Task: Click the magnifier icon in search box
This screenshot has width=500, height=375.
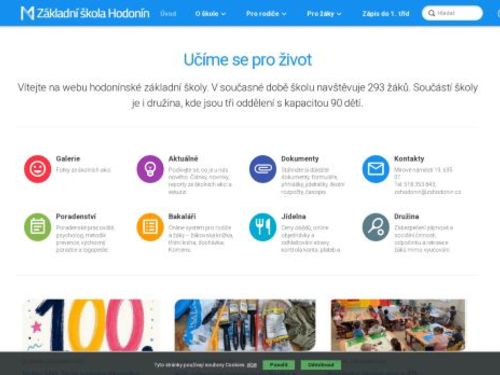Action: (431, 13)
